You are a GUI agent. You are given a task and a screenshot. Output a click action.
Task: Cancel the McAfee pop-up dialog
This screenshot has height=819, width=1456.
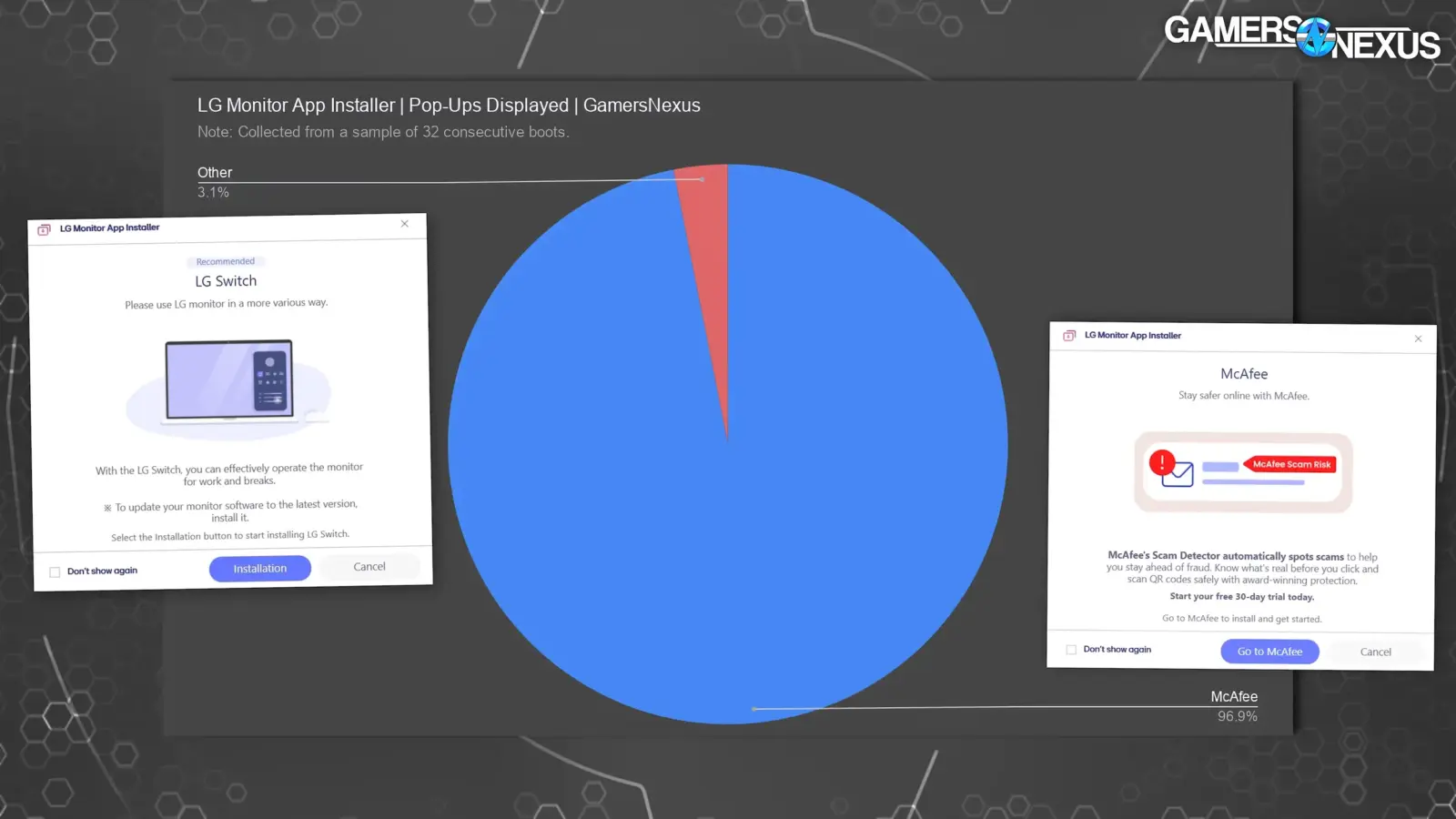point(1376,652)
